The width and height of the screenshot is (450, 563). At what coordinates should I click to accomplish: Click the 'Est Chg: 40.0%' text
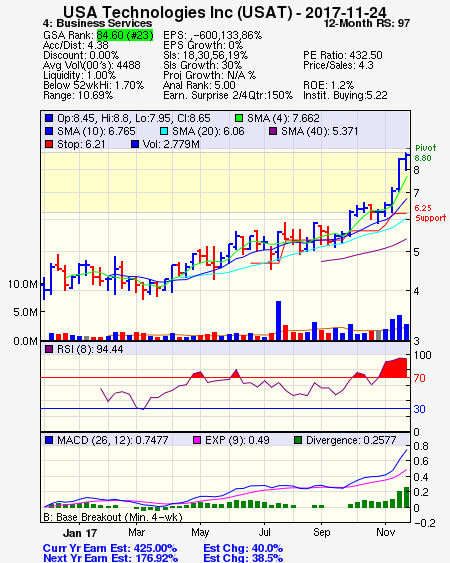[x=243, y=549]
